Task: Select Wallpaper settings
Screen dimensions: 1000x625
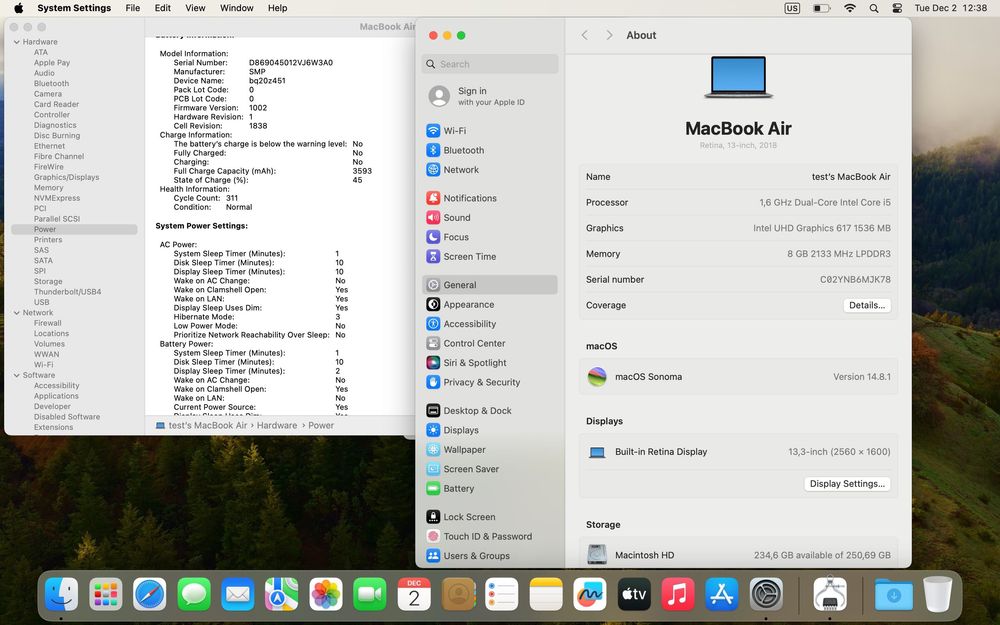Action: 489,450
